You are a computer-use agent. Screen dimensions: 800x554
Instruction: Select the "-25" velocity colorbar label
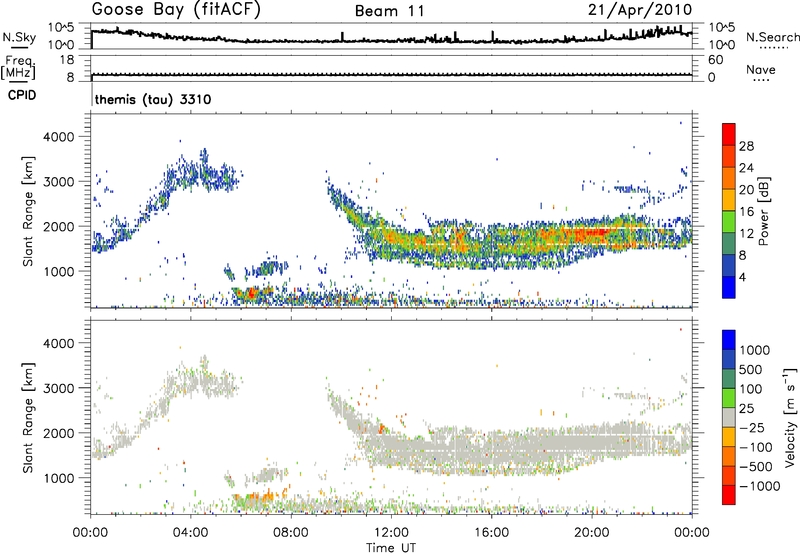tap(754, 427)
